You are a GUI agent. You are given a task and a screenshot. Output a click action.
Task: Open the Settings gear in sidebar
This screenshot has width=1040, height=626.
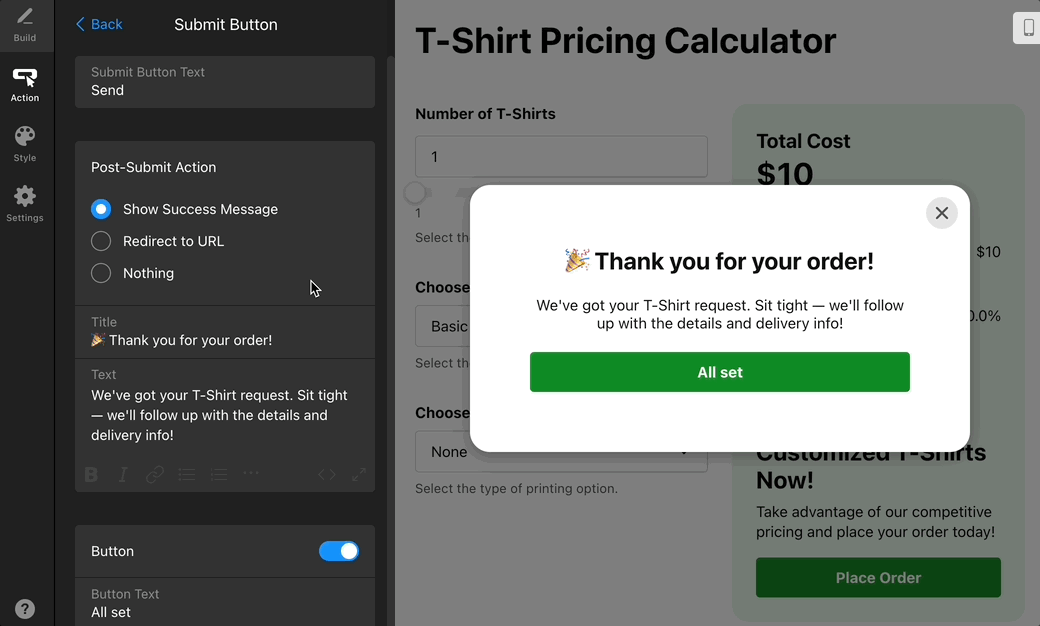pyautogui.click(x=25, y=203)
